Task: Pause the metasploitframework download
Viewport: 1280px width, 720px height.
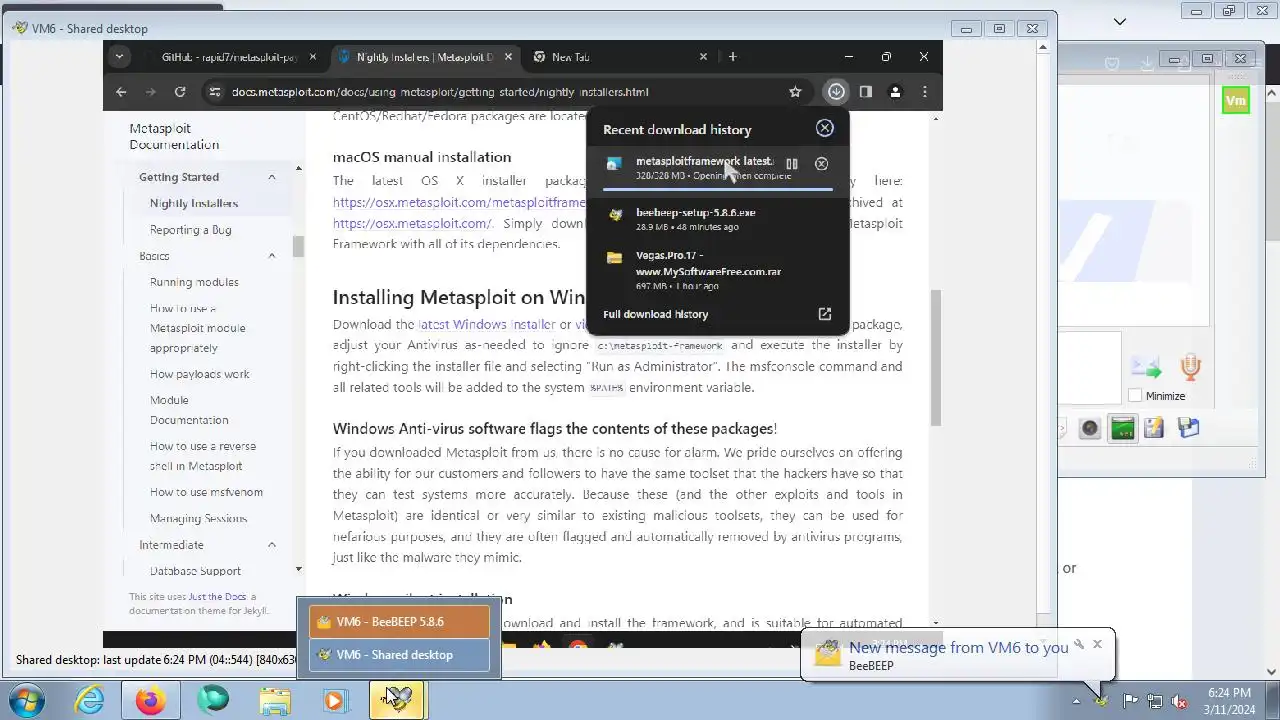Action: [x=792, y=164]
